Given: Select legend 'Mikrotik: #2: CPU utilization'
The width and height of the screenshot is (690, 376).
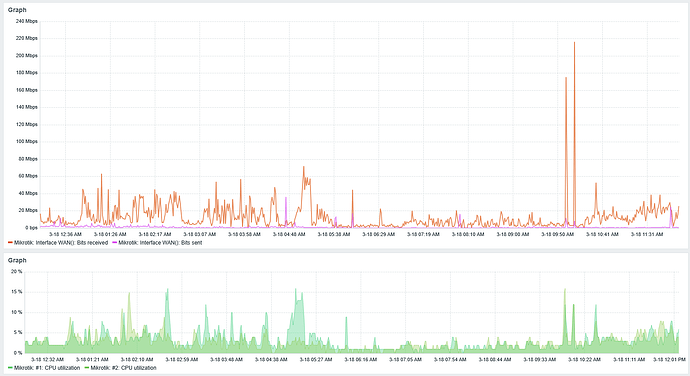Looking at the screenshot, I should [x=123, y=368].
